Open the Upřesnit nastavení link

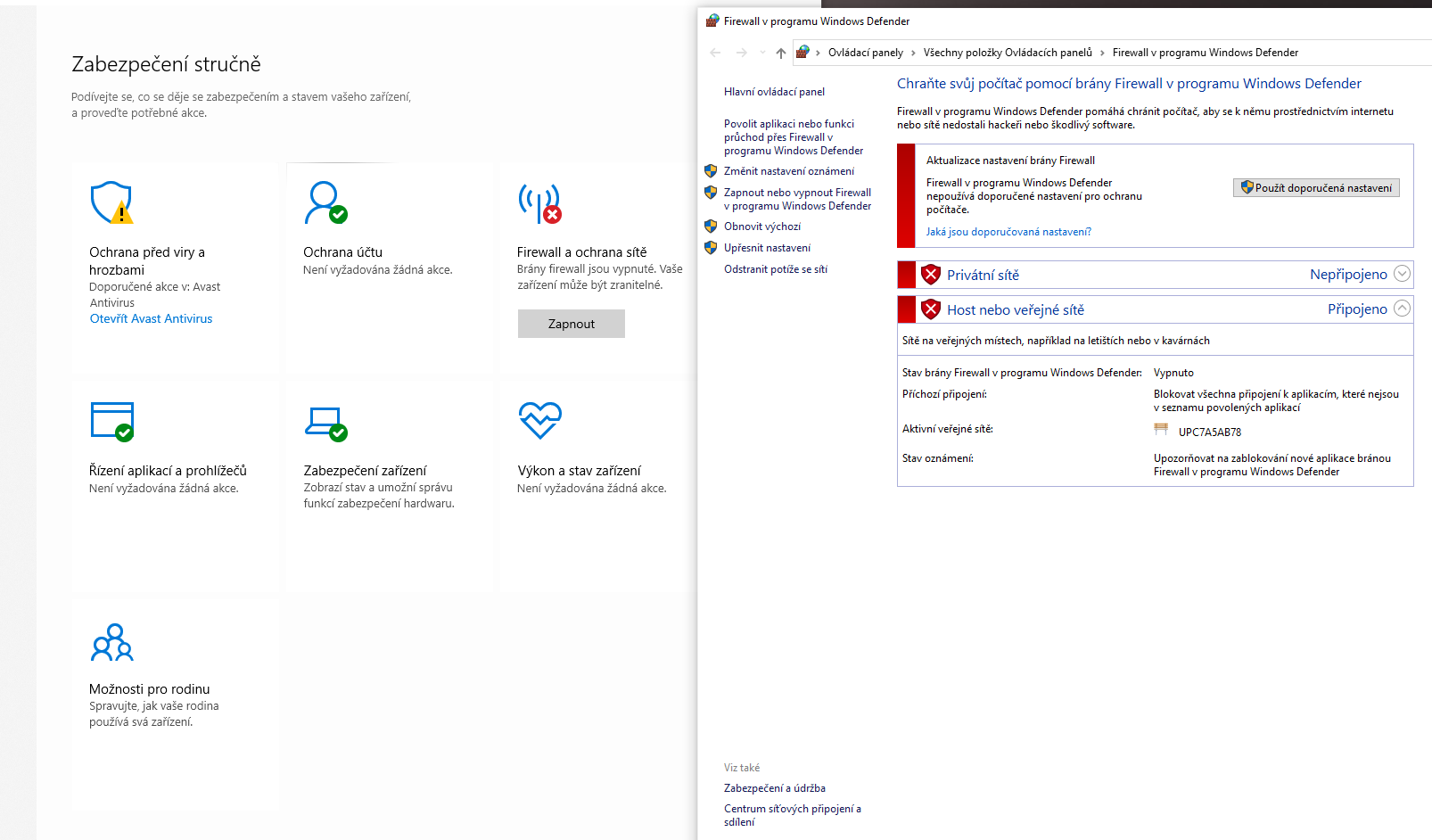768,248
